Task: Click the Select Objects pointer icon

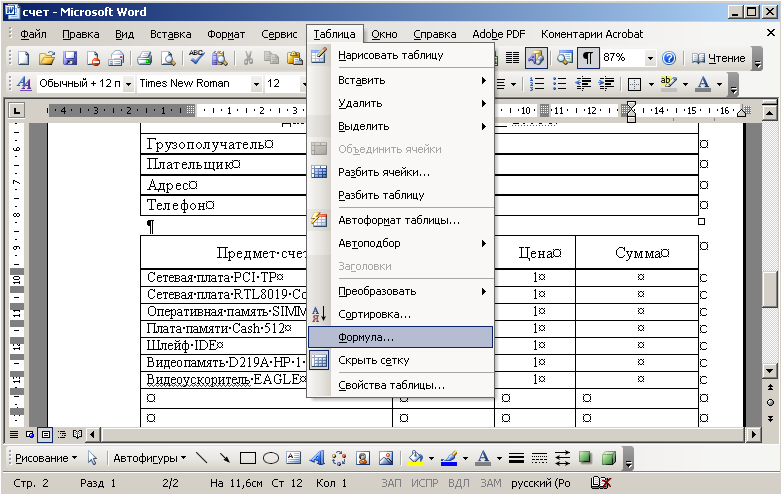Action: tap(92, 458)
